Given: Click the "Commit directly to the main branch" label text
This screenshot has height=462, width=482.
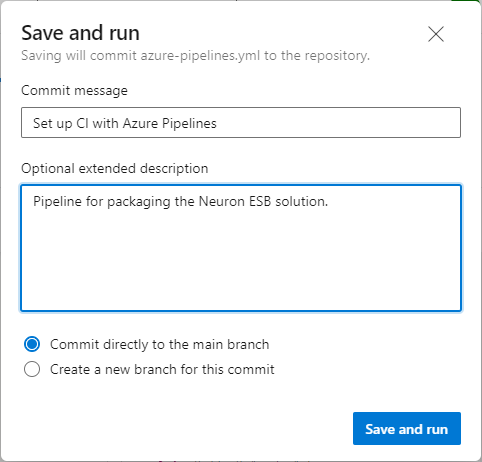Looking at the screenshot, I should [159, 344].
